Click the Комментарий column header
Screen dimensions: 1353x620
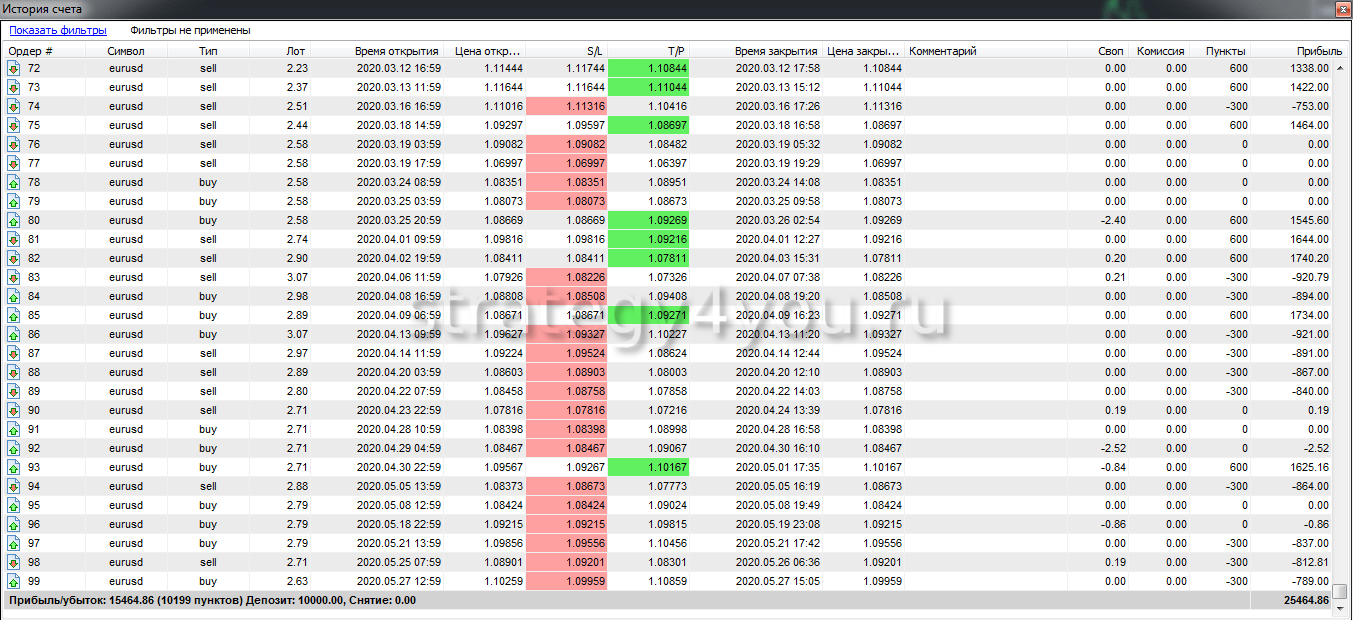coord(942,51)
